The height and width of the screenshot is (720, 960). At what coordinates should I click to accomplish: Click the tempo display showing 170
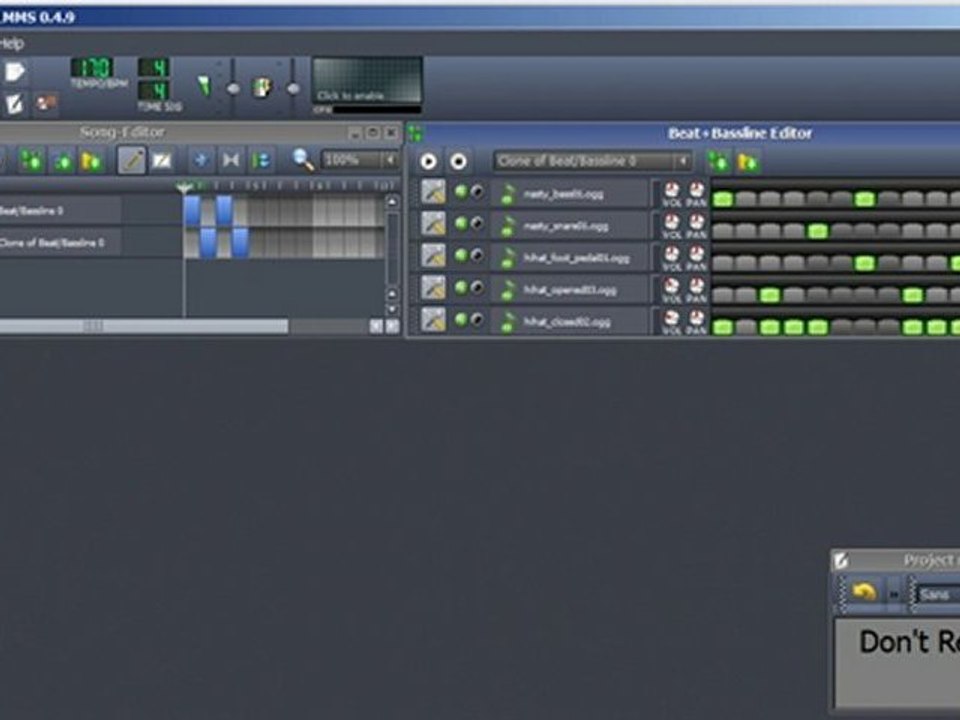[92, 67]
